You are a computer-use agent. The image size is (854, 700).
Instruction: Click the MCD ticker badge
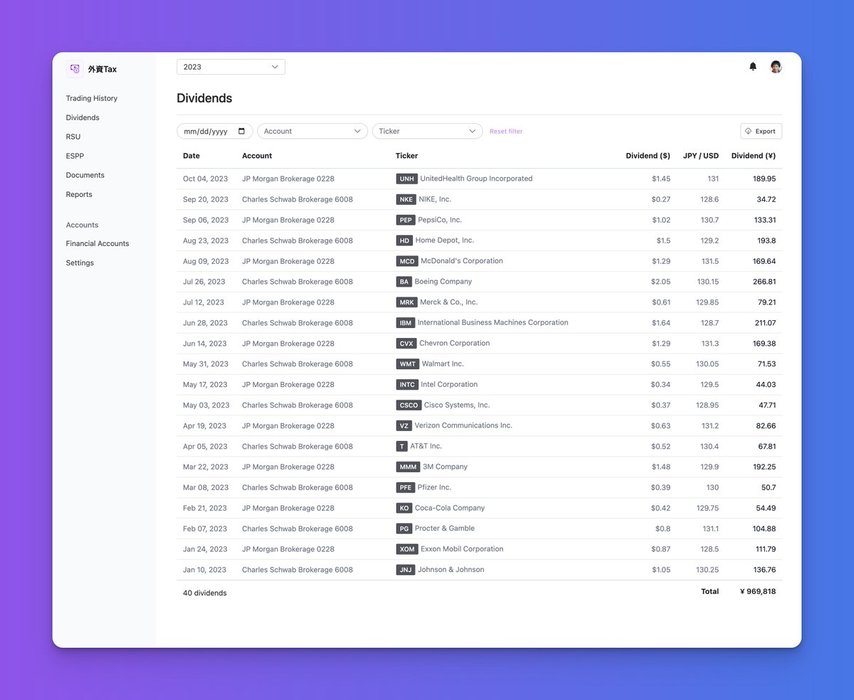coord(407,261)
